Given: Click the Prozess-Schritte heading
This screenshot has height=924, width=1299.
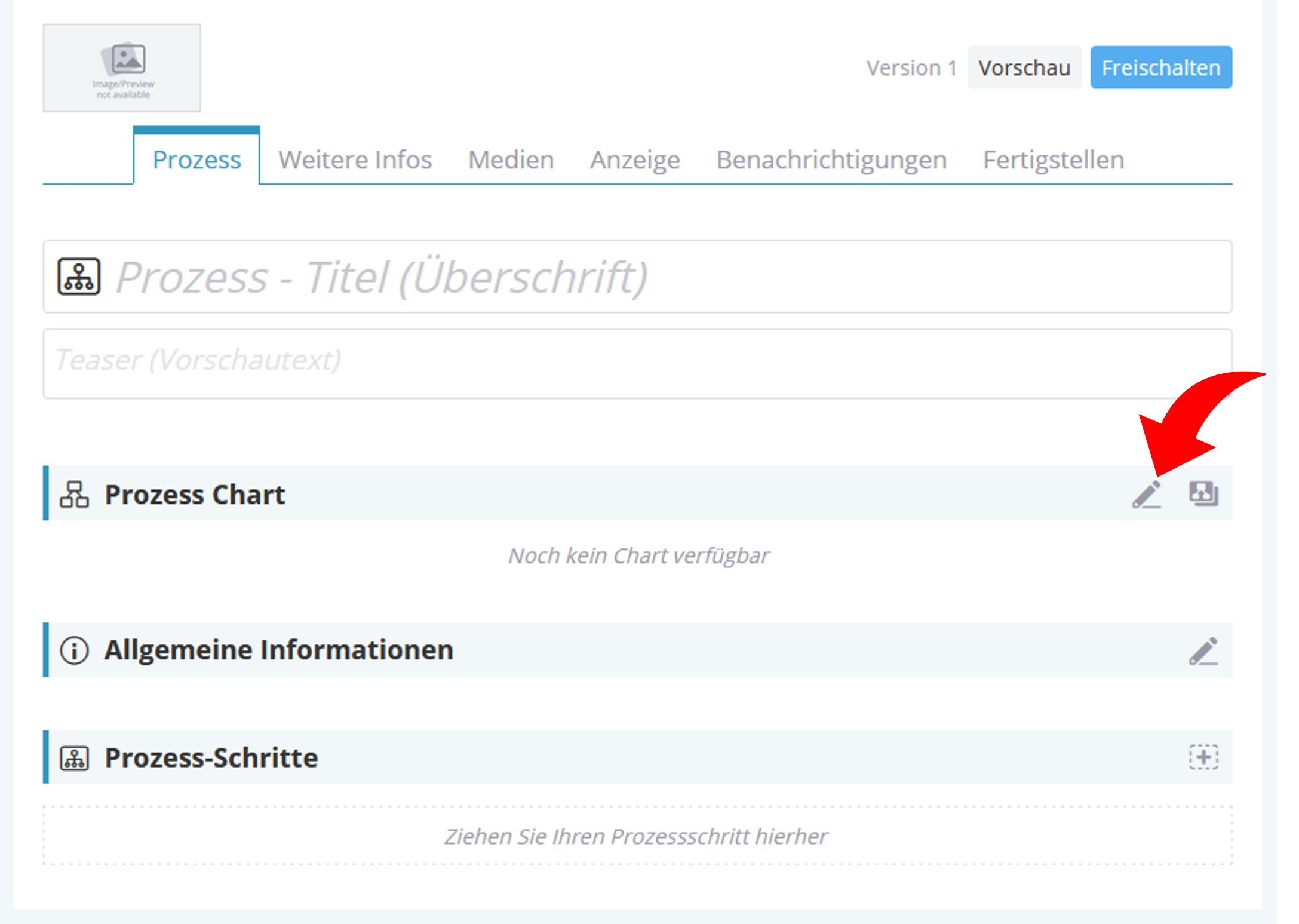Looking at the screenshot, I should pos(211,757).
